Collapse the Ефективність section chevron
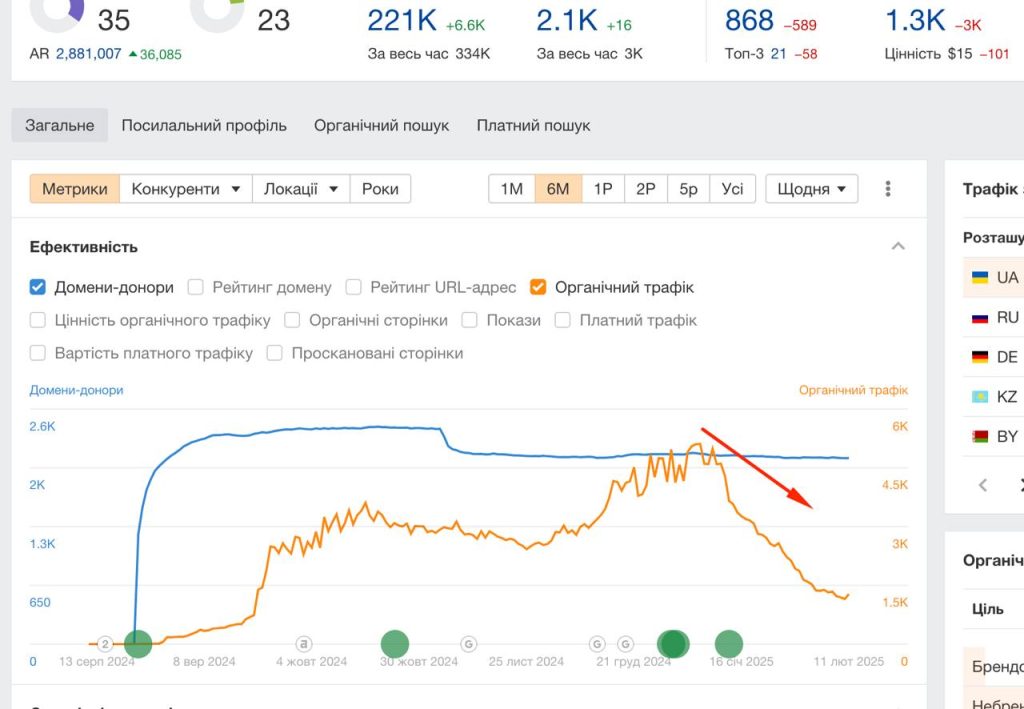The width and height of the screenshot is (1024, 709). (898, 246)
